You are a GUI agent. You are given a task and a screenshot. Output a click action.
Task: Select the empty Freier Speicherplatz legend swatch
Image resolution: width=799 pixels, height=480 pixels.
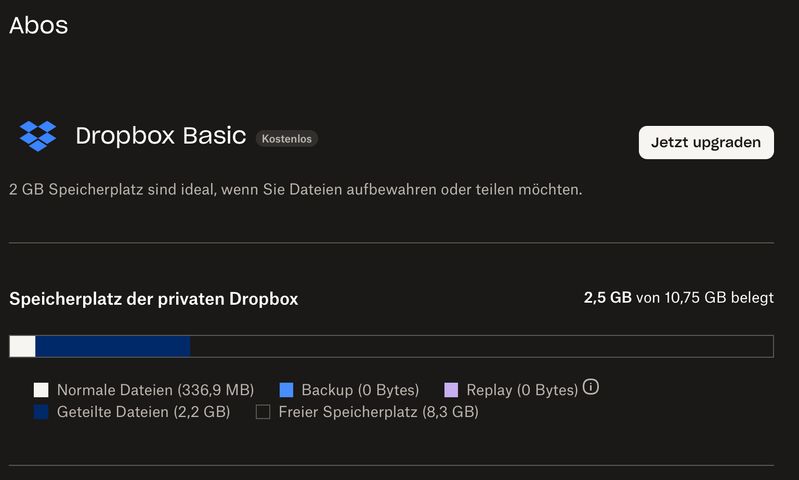[x=263, y=412]
